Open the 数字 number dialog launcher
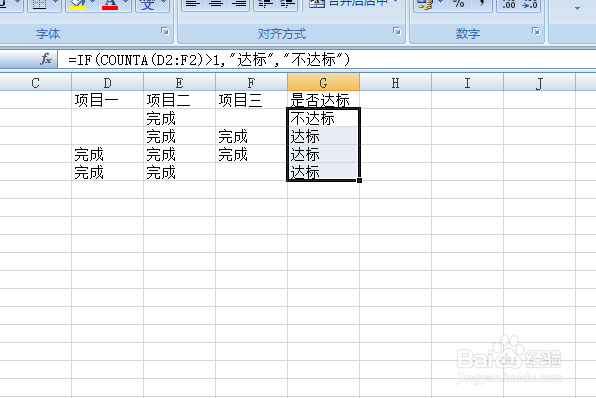The height and width of the screenshot is (398, 596). [536, 31]
